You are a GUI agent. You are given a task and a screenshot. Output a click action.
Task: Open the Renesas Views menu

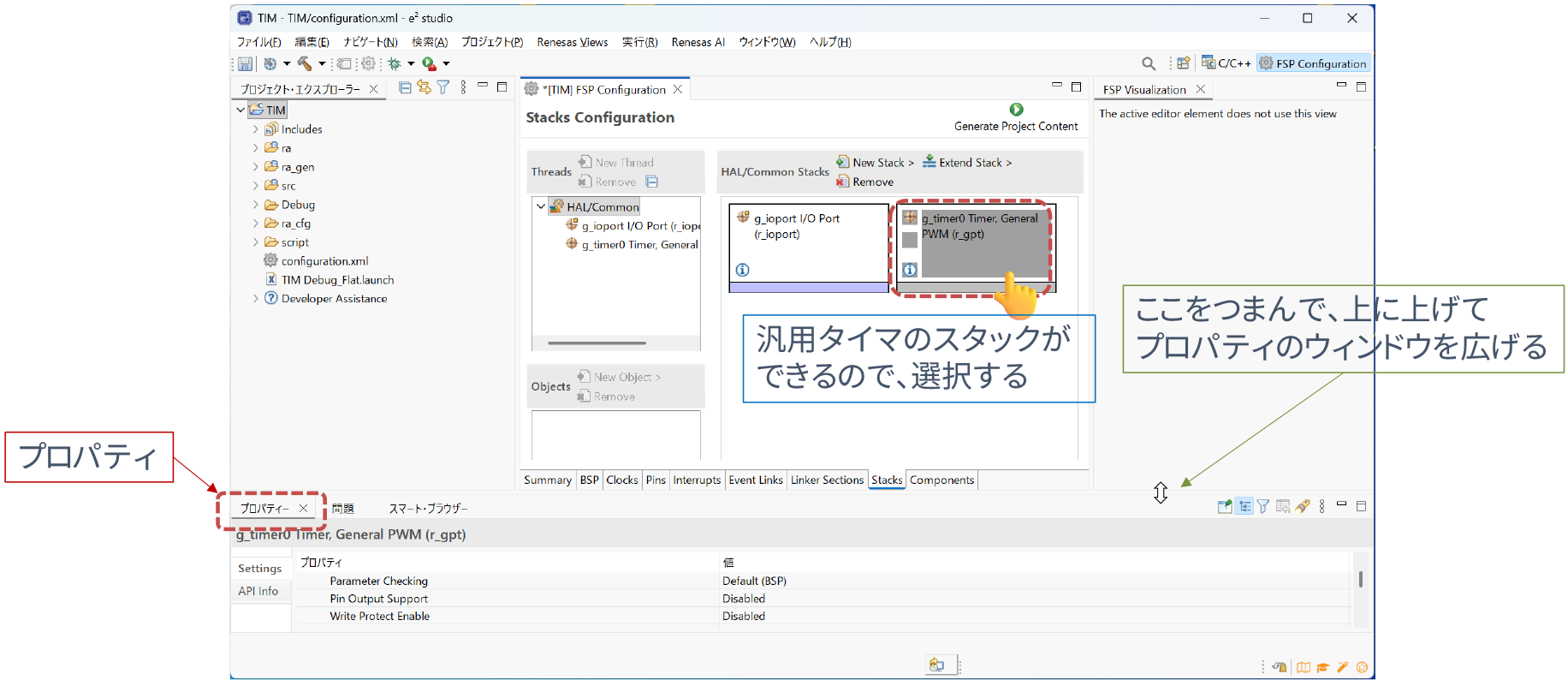[x=572, y=42]
